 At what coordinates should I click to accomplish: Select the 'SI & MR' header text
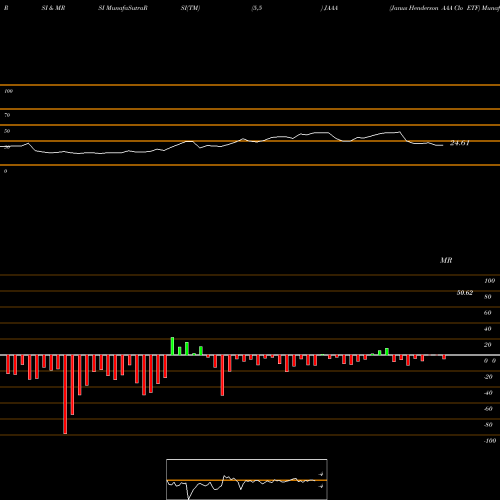pyautogui.click(x=53, y=8)
